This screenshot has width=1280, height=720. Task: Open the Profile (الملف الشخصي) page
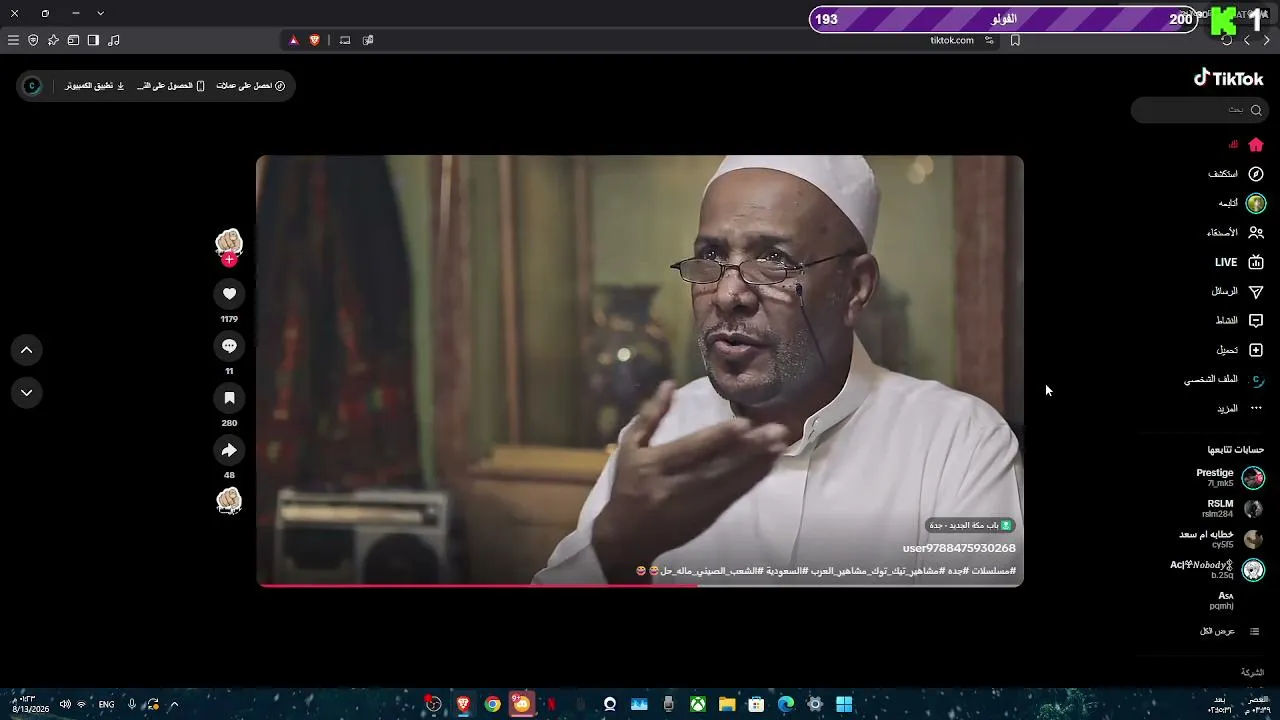tap(1225, 380)
